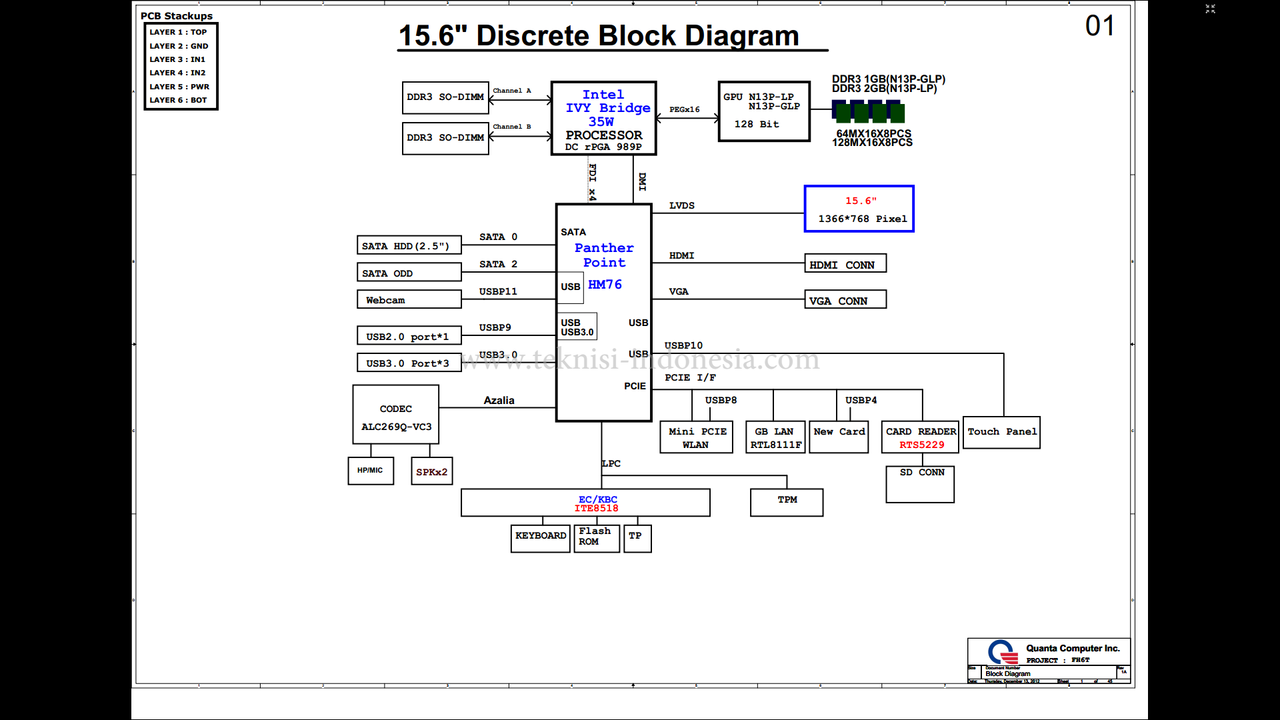
Task: Click 'LAYER 1 : TOP' row
Action: [x=178, y=32]
